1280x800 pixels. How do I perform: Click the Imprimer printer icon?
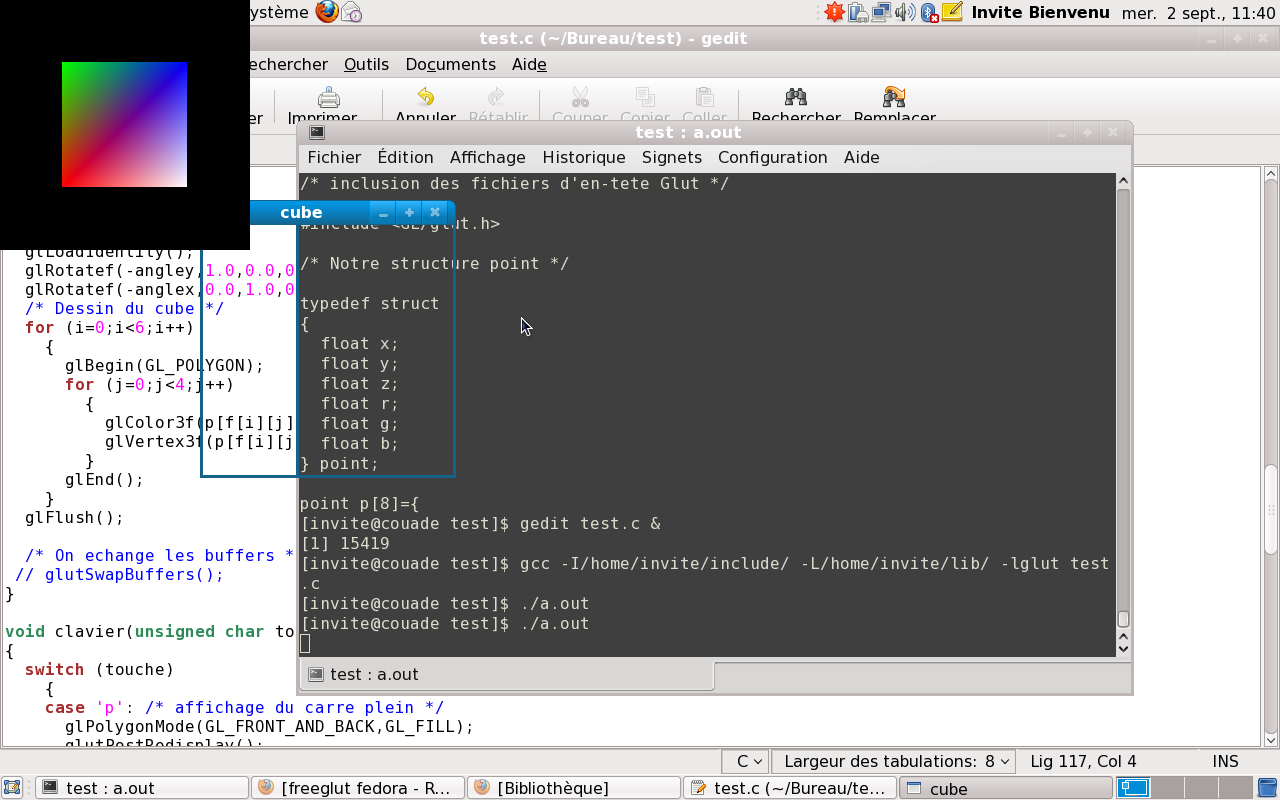click(x=328, y=98)
